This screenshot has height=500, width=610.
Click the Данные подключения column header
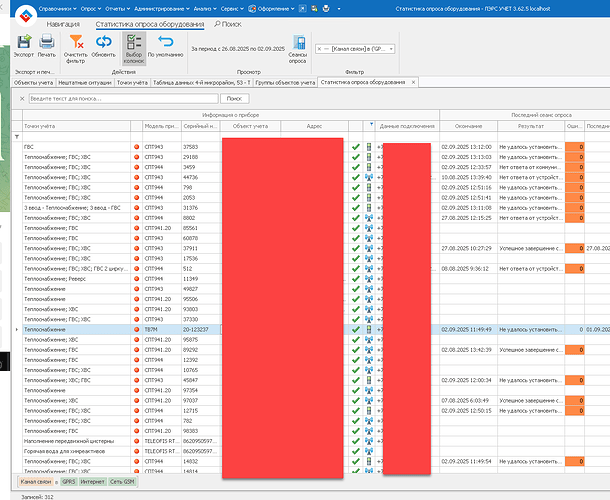click(407, 126)
